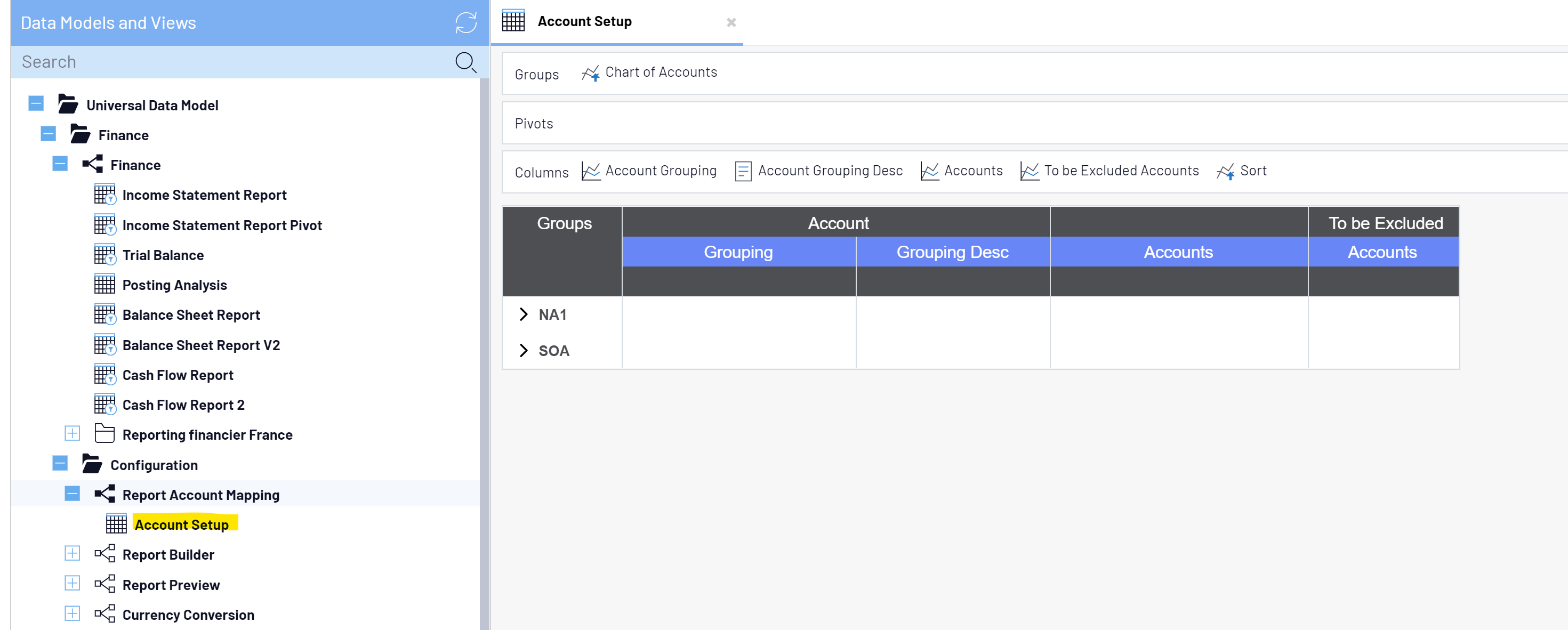This screenshot has height=630, width=1568.
Task: Click the search magnifier icon
Action: [465, 62]
